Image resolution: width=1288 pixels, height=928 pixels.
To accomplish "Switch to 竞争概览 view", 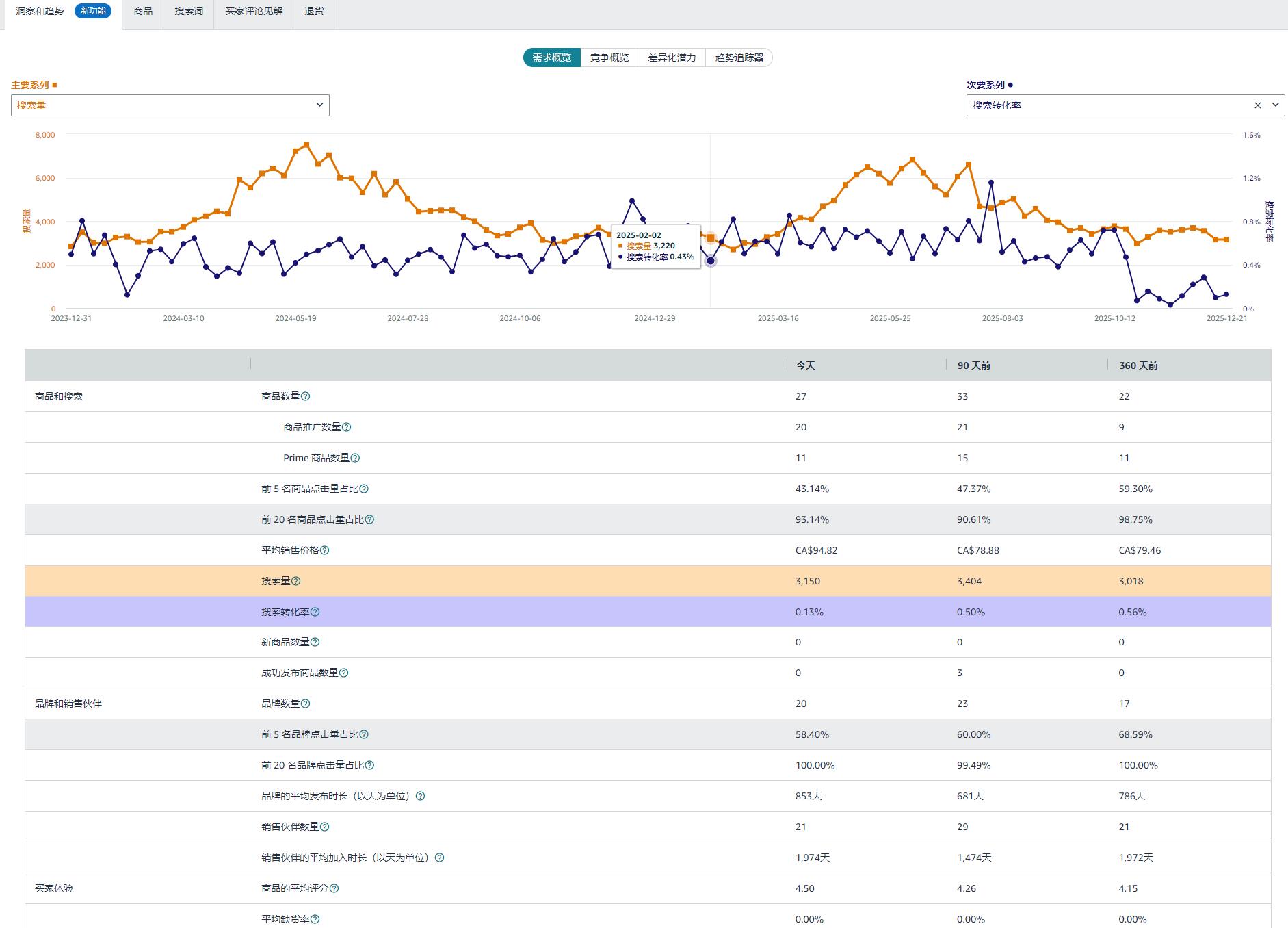I will tap(609, 57).
